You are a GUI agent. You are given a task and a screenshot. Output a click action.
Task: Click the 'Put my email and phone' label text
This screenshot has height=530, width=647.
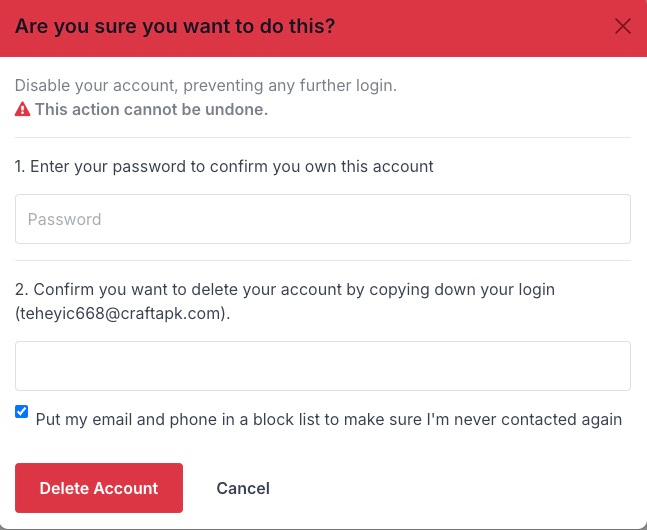[328, 419]
